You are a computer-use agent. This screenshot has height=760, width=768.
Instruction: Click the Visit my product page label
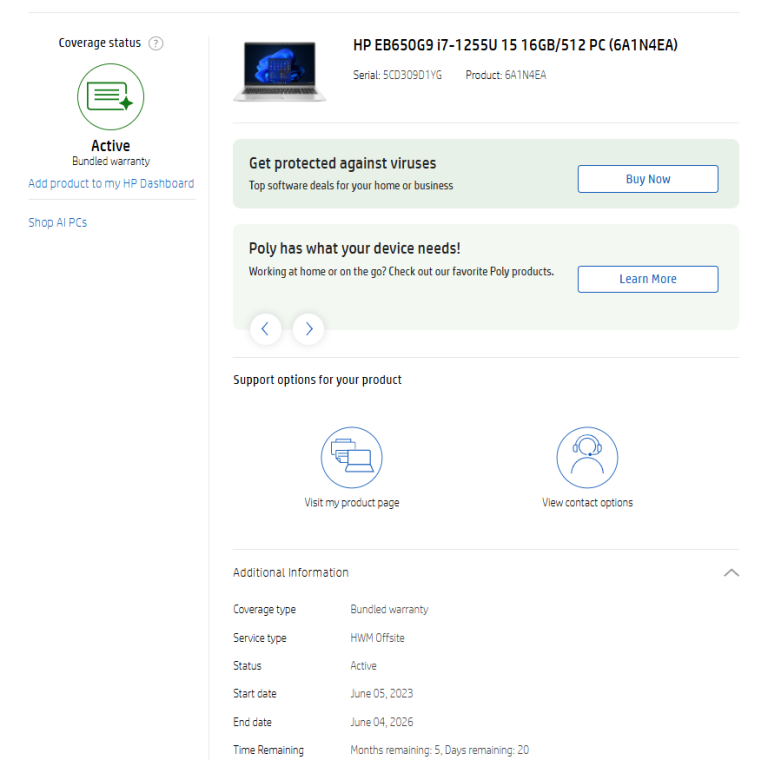(x=352, y=503)
